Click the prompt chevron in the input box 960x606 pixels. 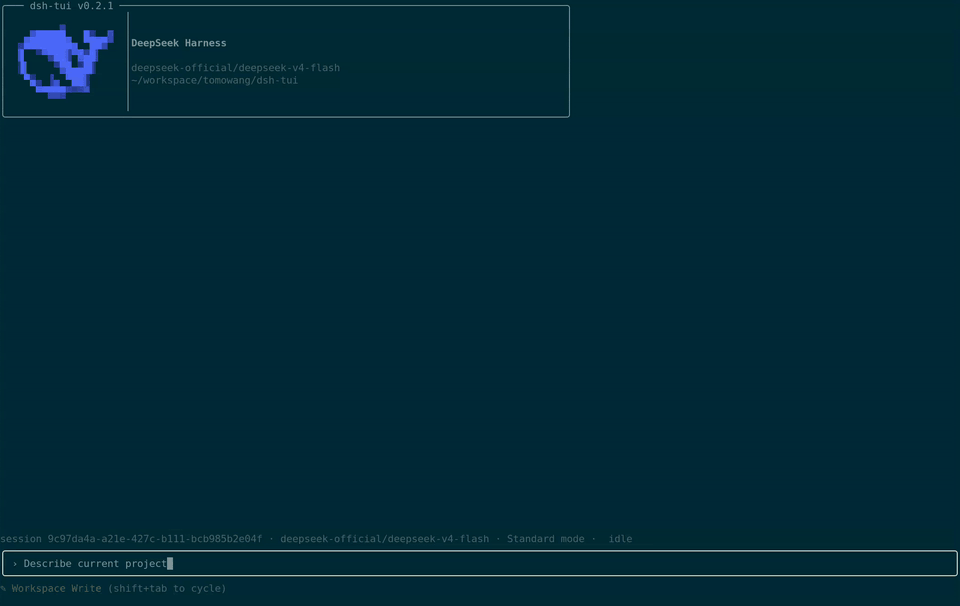point(15,564)
